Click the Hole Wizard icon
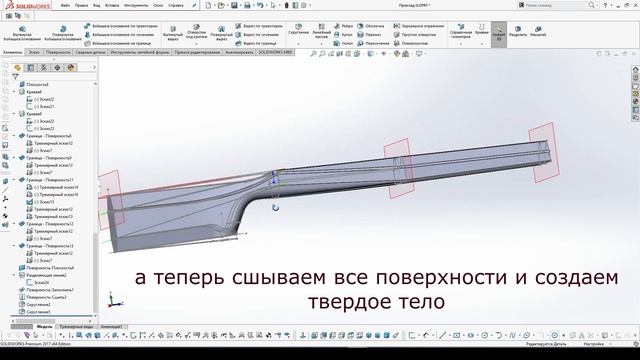Screen dimensions: 640x360 coord(196,27)
